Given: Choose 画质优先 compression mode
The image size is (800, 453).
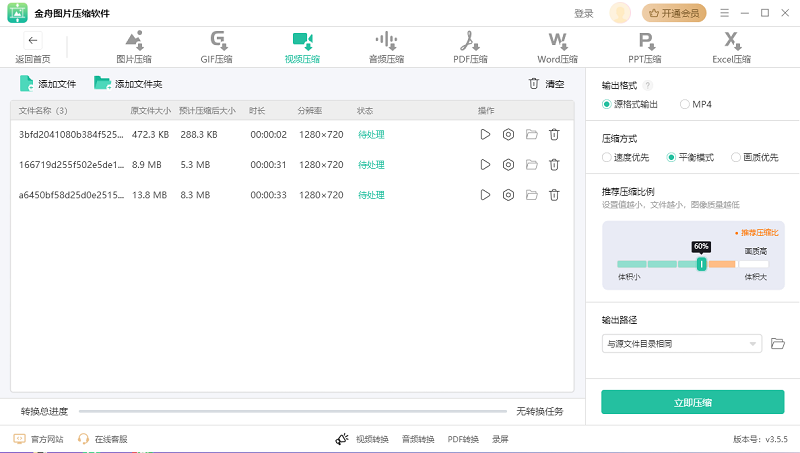Looking at the screenshot, I should (736, 157).
